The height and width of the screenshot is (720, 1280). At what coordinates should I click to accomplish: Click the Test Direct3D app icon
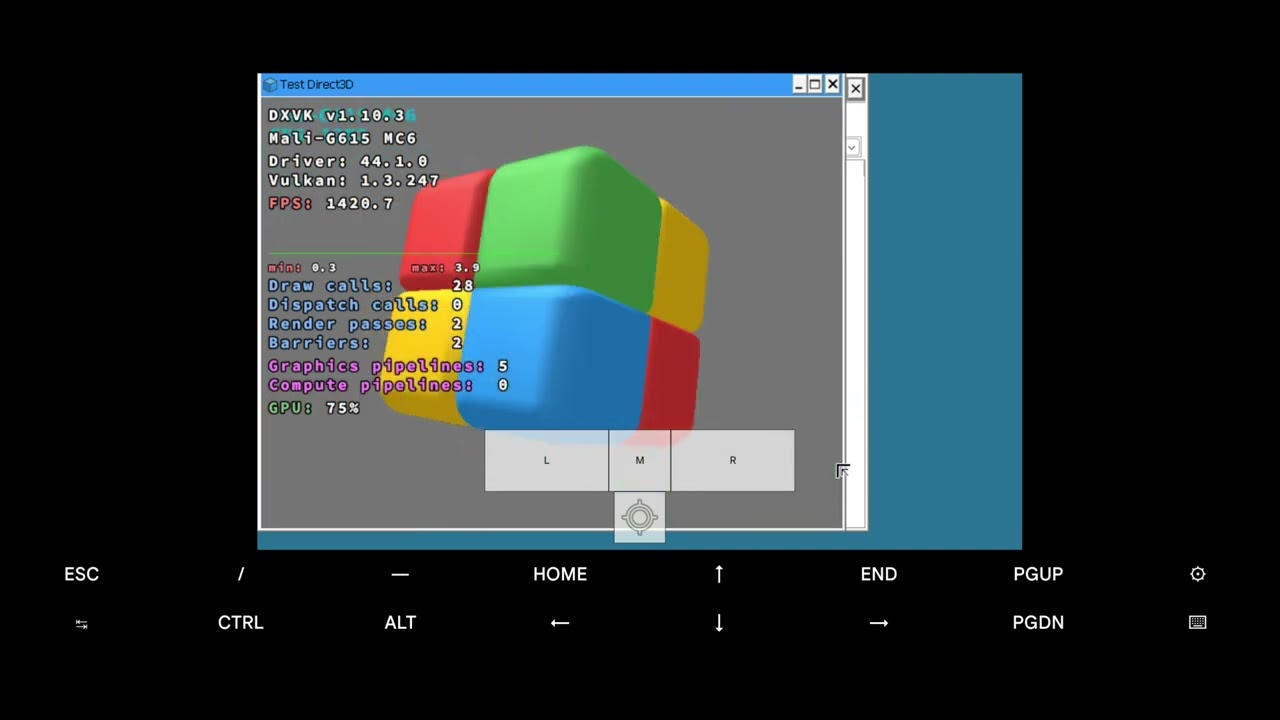270,85
